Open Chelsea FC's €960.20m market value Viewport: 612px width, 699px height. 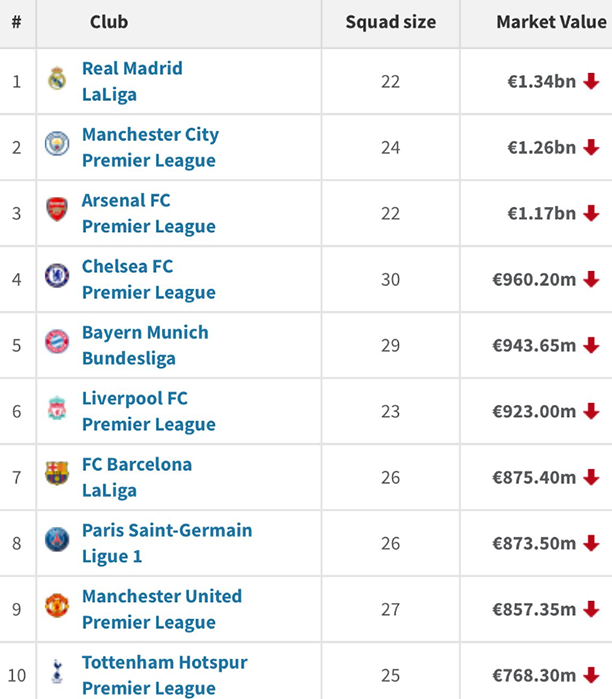coord(534,279)
